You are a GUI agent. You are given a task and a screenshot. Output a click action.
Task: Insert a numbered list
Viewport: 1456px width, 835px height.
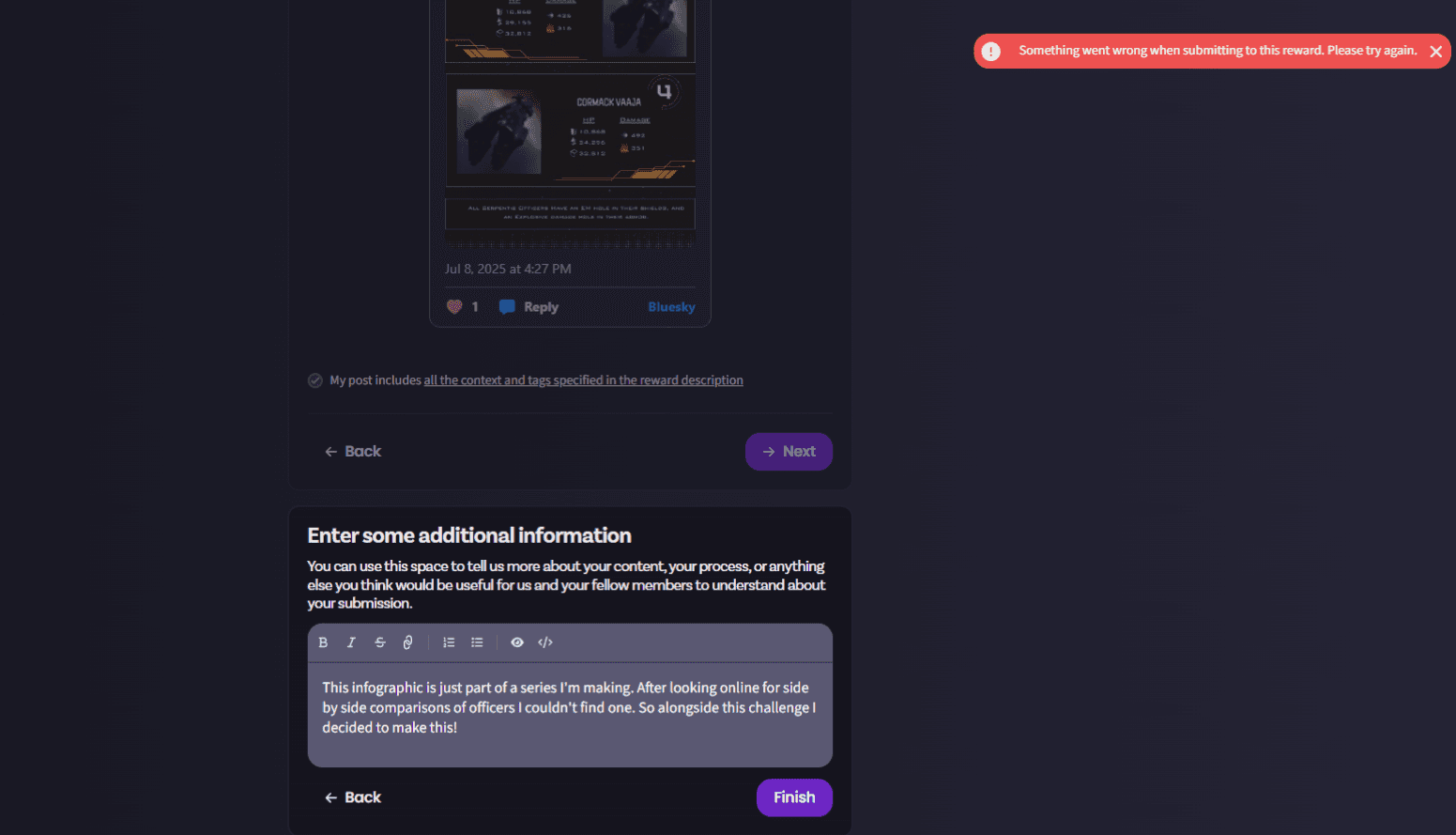pyautogui.click(x=449, y=642)
